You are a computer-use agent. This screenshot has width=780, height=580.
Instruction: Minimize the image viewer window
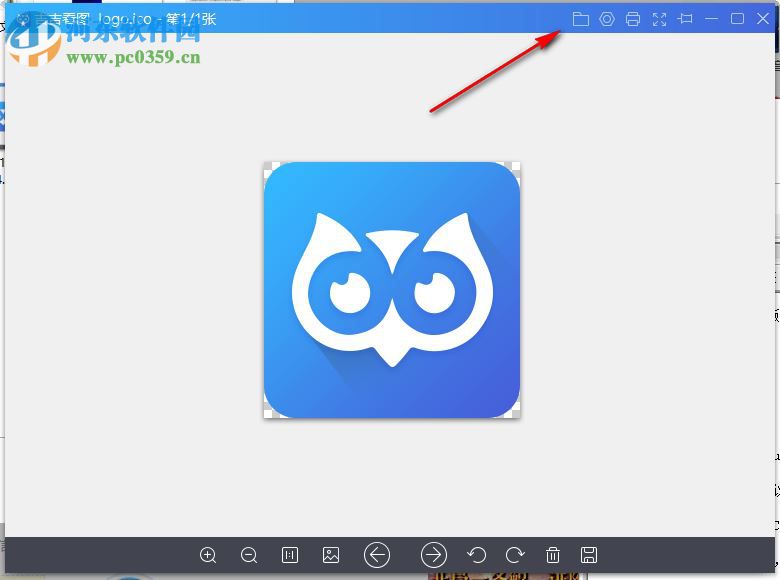[x=711, y=19]
